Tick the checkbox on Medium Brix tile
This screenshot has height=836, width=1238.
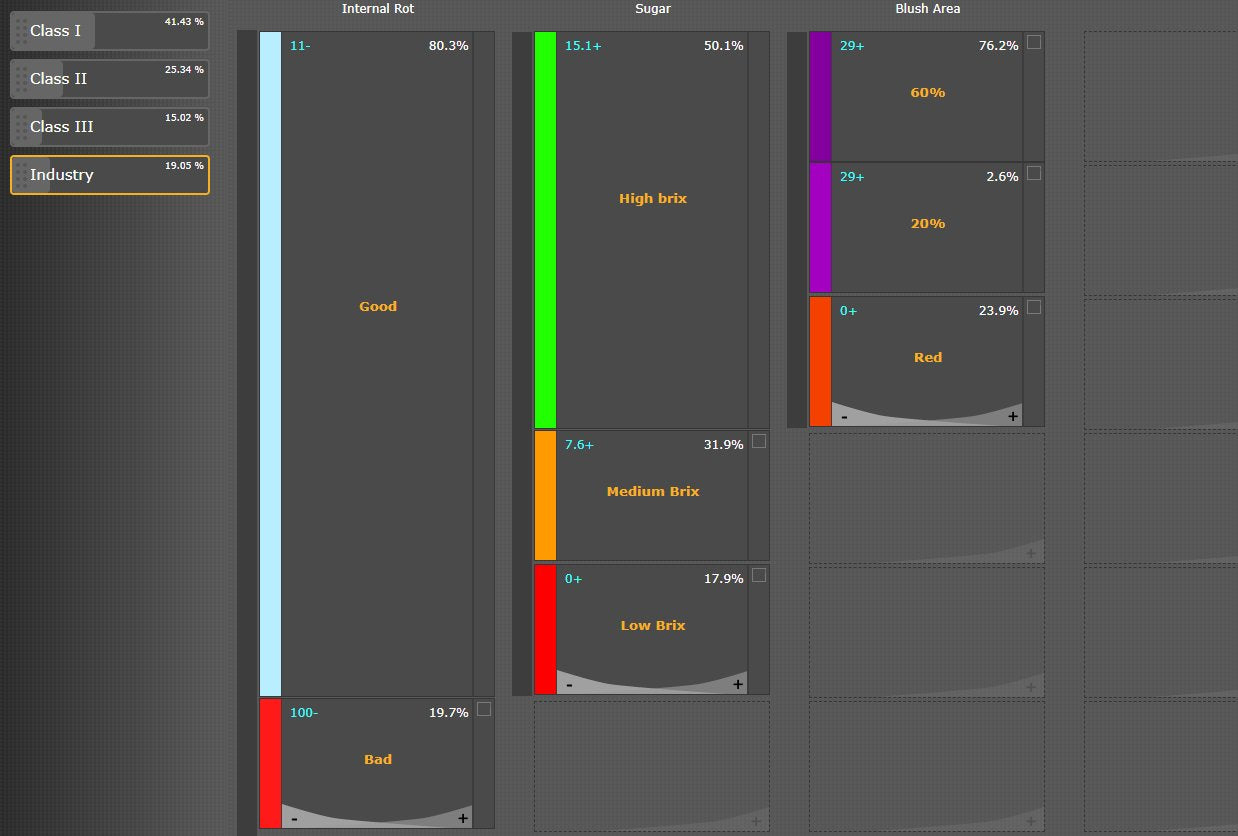[x=759, y=441]
